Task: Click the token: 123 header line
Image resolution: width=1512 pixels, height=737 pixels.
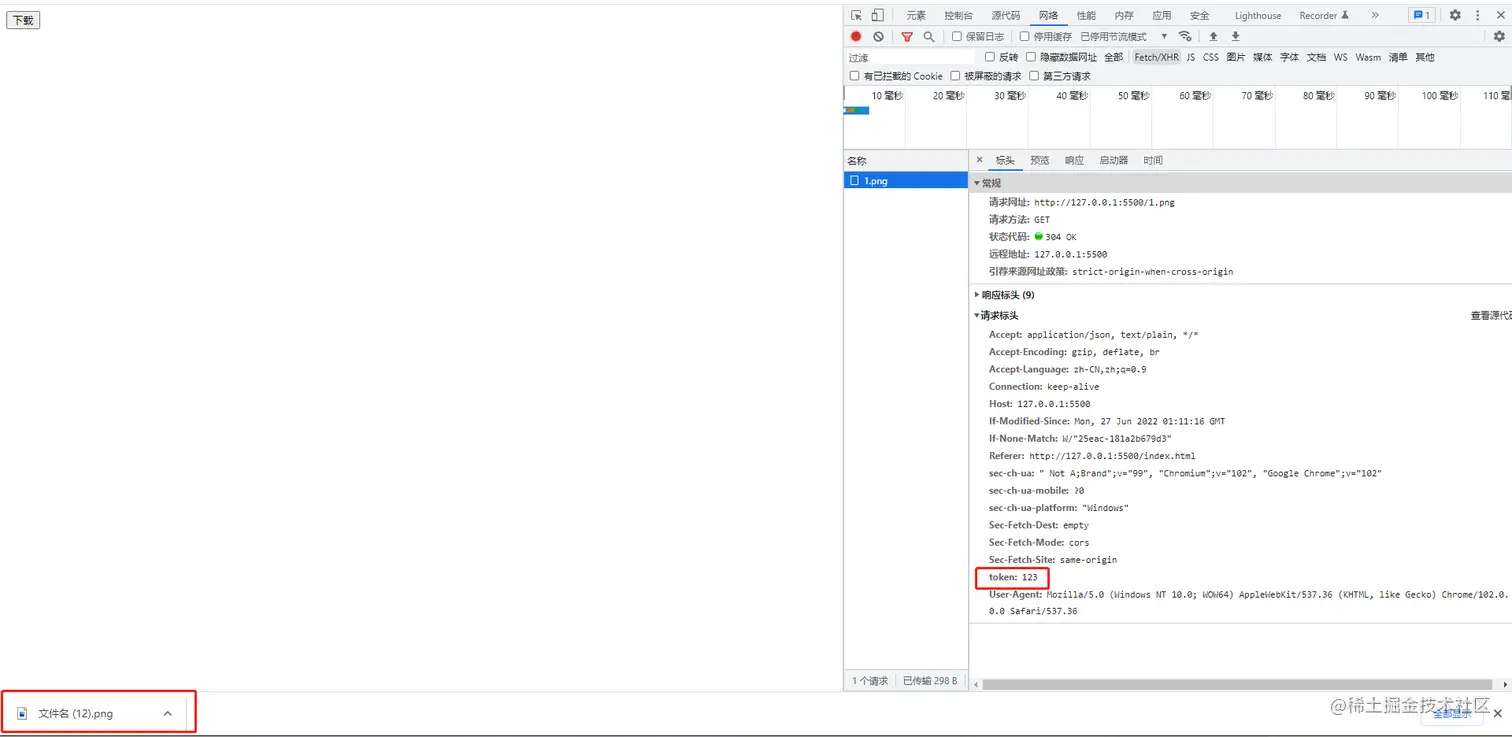Action: click(x=1013, y=577)
